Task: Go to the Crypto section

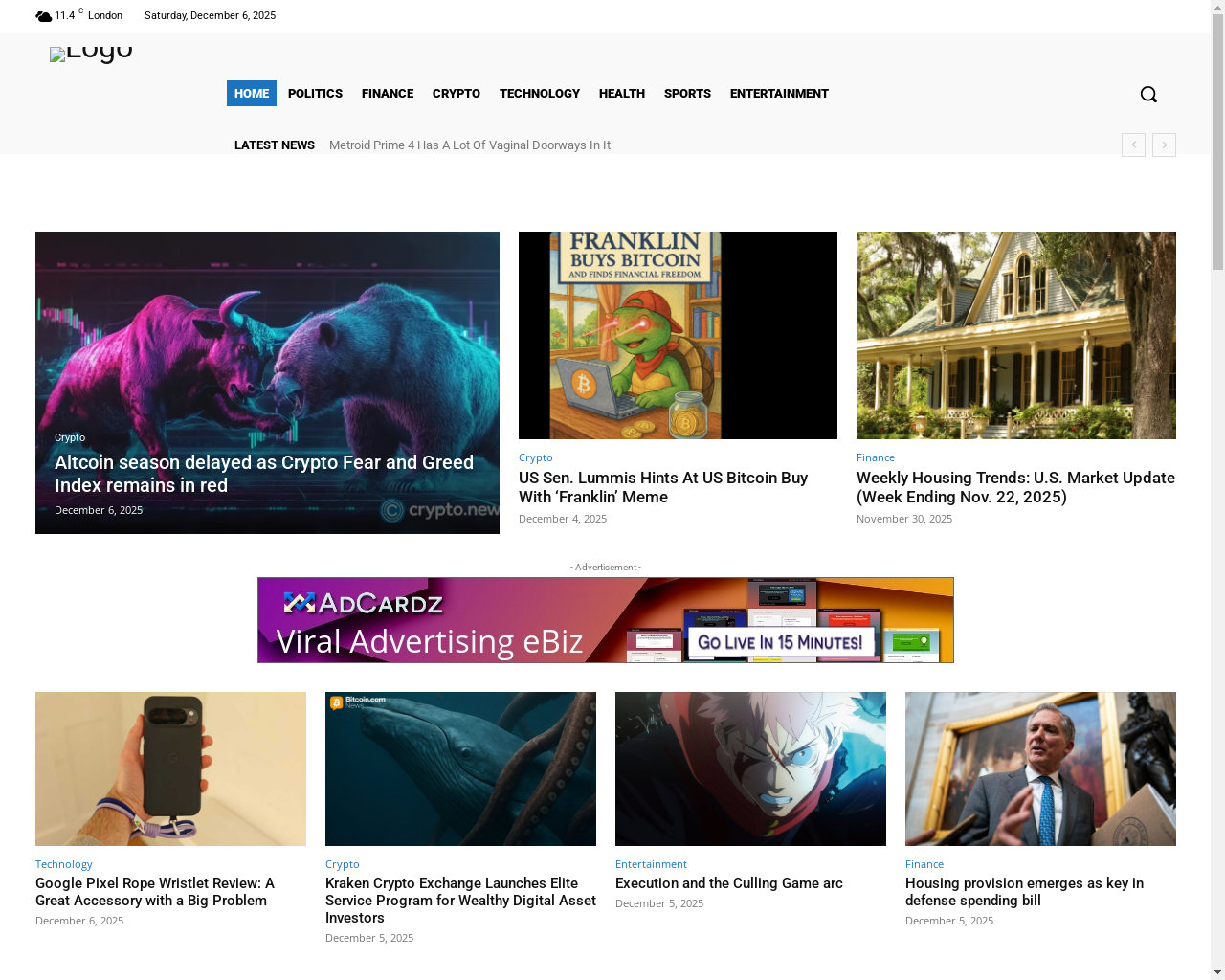Action: 456,94
